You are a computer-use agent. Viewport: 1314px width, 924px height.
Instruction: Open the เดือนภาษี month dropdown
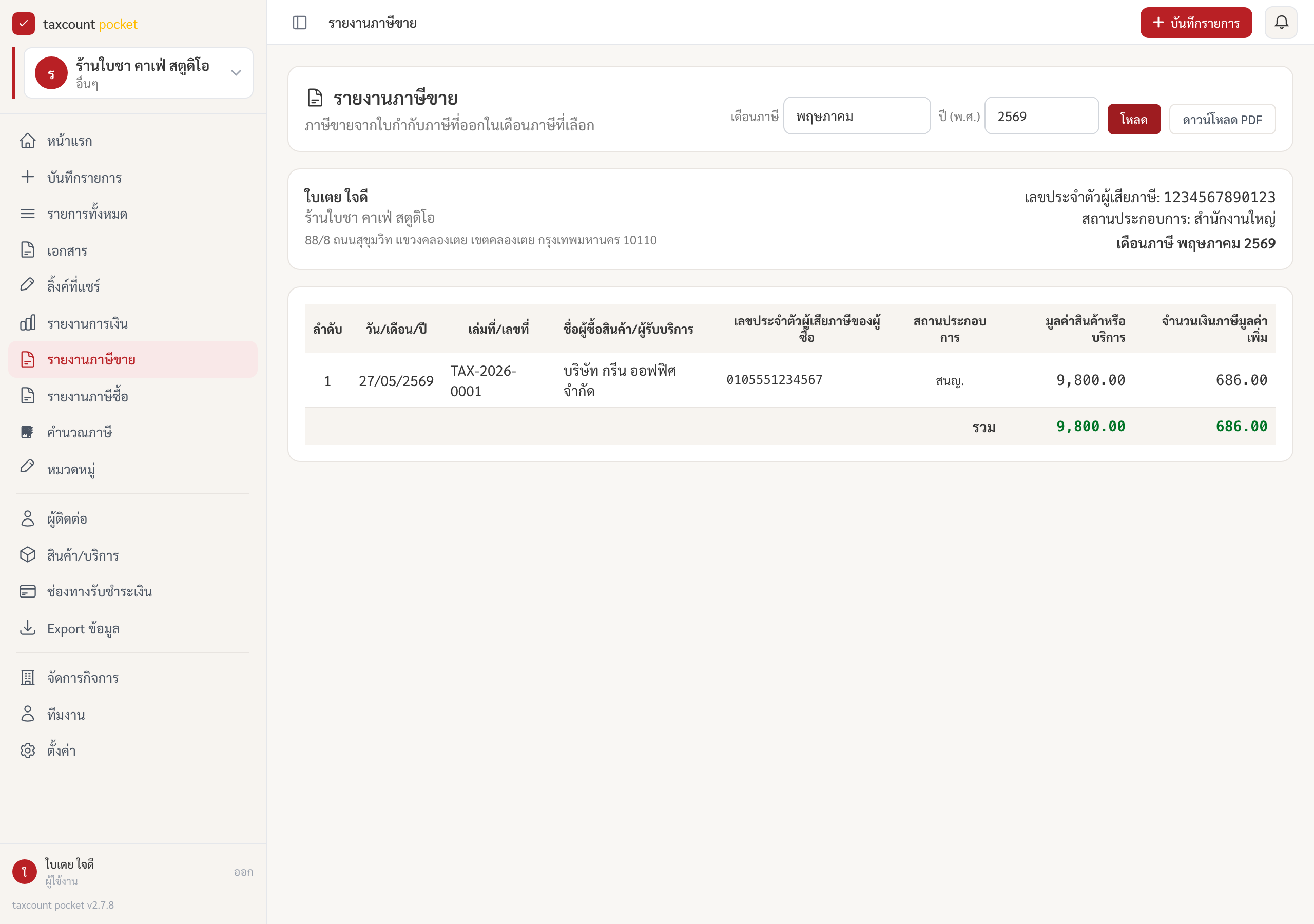[x=857, y=116]
